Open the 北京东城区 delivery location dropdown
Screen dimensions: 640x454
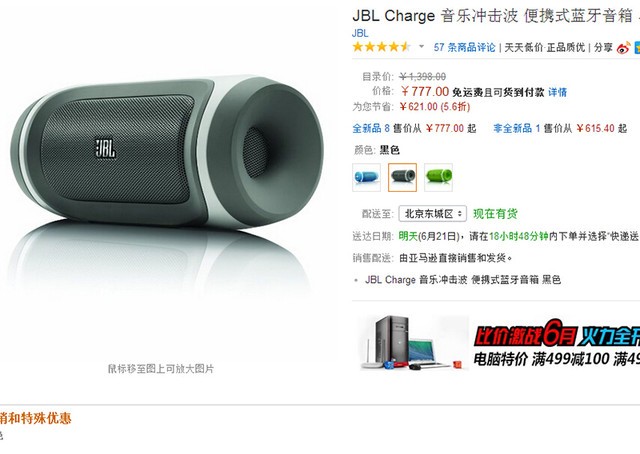coord(433,214)
